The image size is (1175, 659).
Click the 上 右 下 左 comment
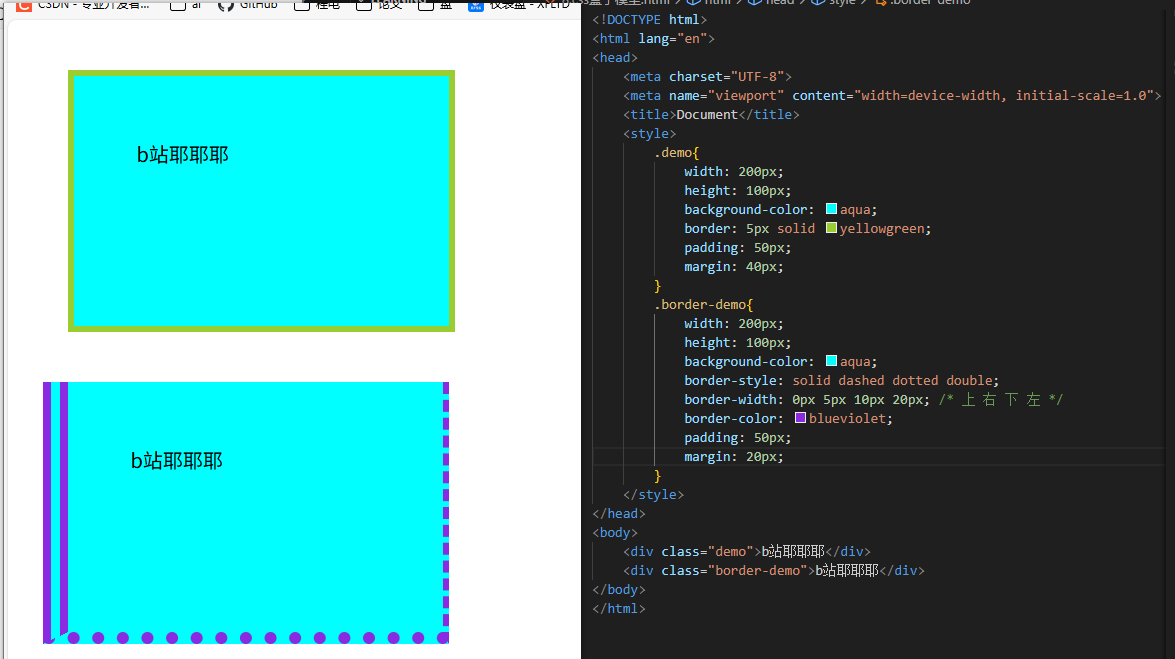[1001, 400]
